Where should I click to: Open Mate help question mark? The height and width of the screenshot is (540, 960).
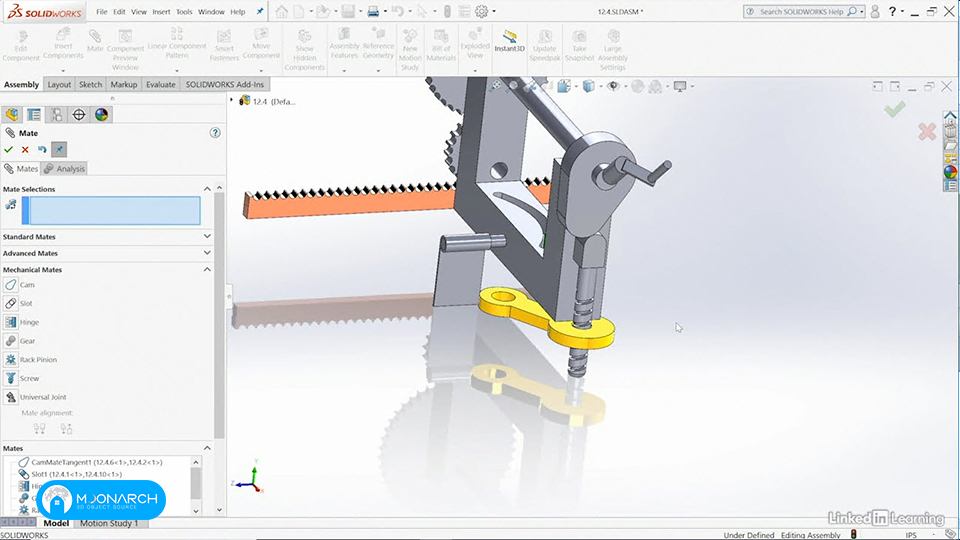pos(215,132)
